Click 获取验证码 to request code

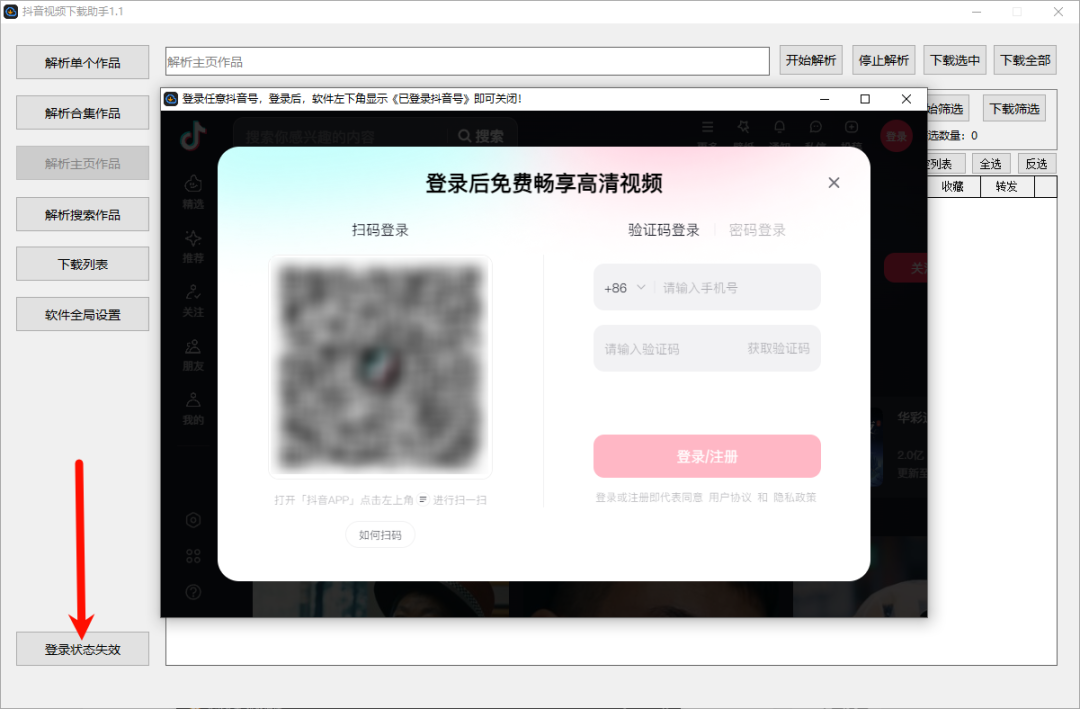778,349
